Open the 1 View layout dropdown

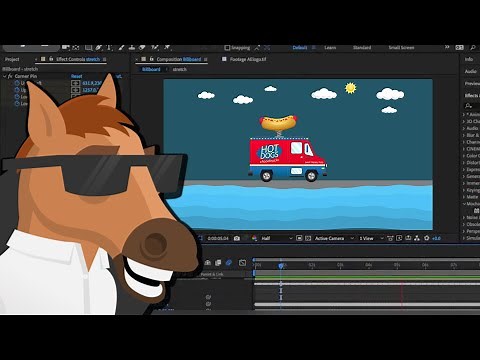point(371,238)
